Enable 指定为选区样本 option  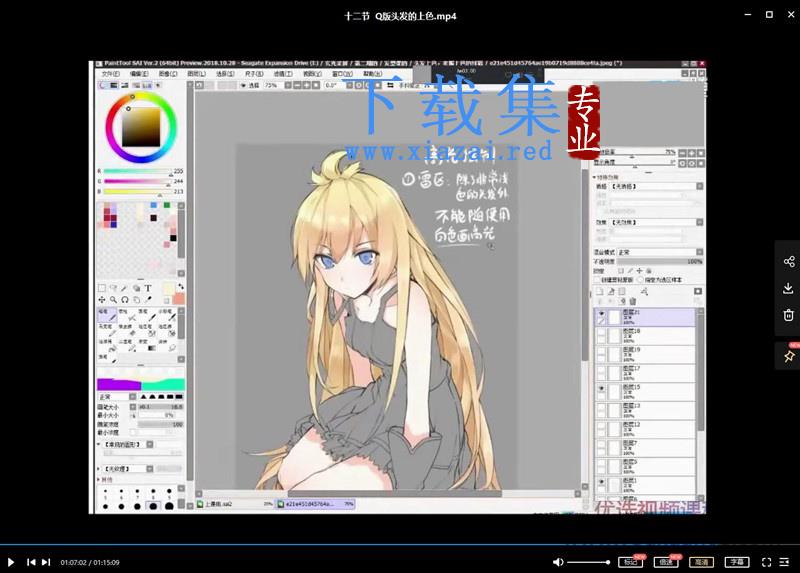[x=641, y=280]
